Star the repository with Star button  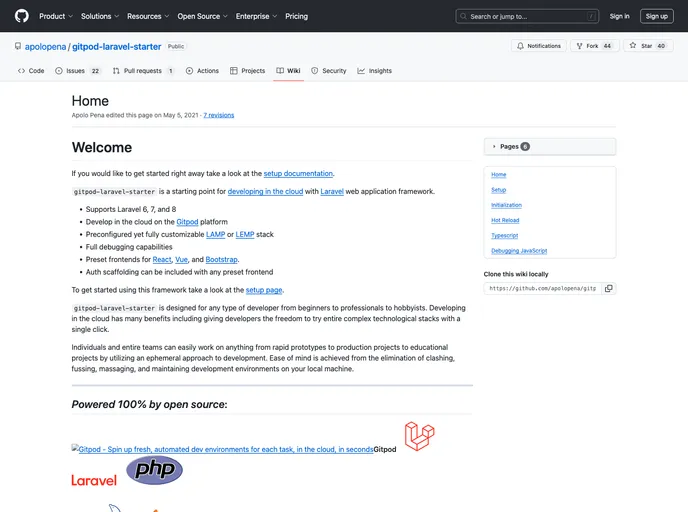click(648, 46)
